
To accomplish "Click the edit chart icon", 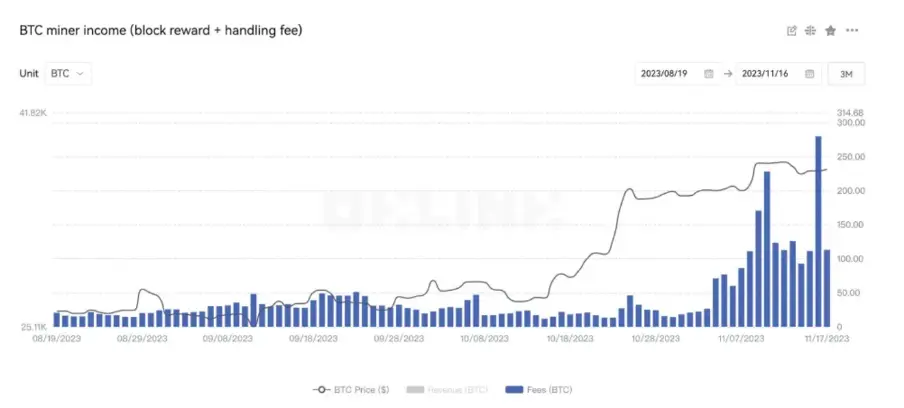I will point(792,30).
